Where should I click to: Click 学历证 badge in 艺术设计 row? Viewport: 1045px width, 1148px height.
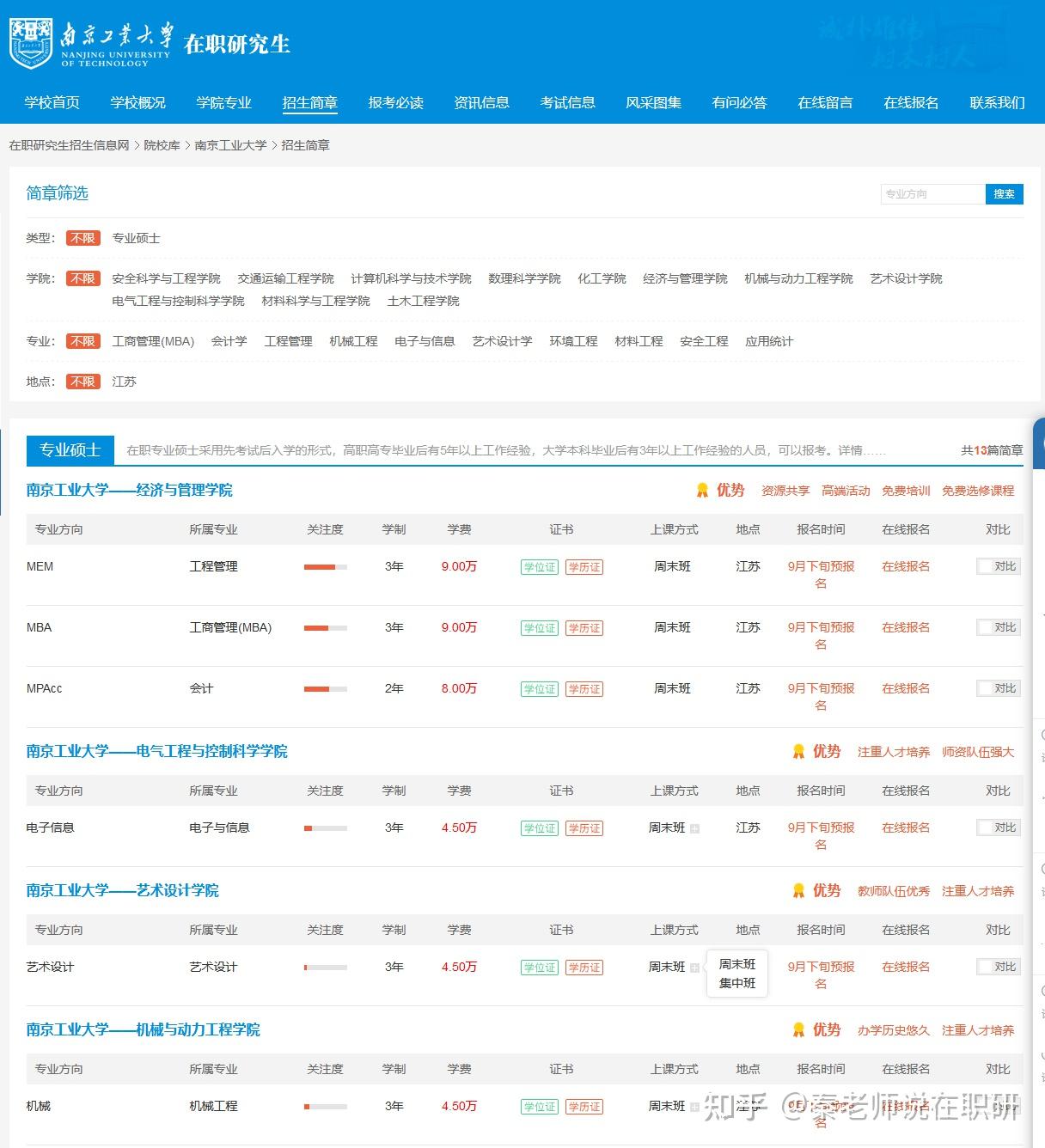pos(584,968)
